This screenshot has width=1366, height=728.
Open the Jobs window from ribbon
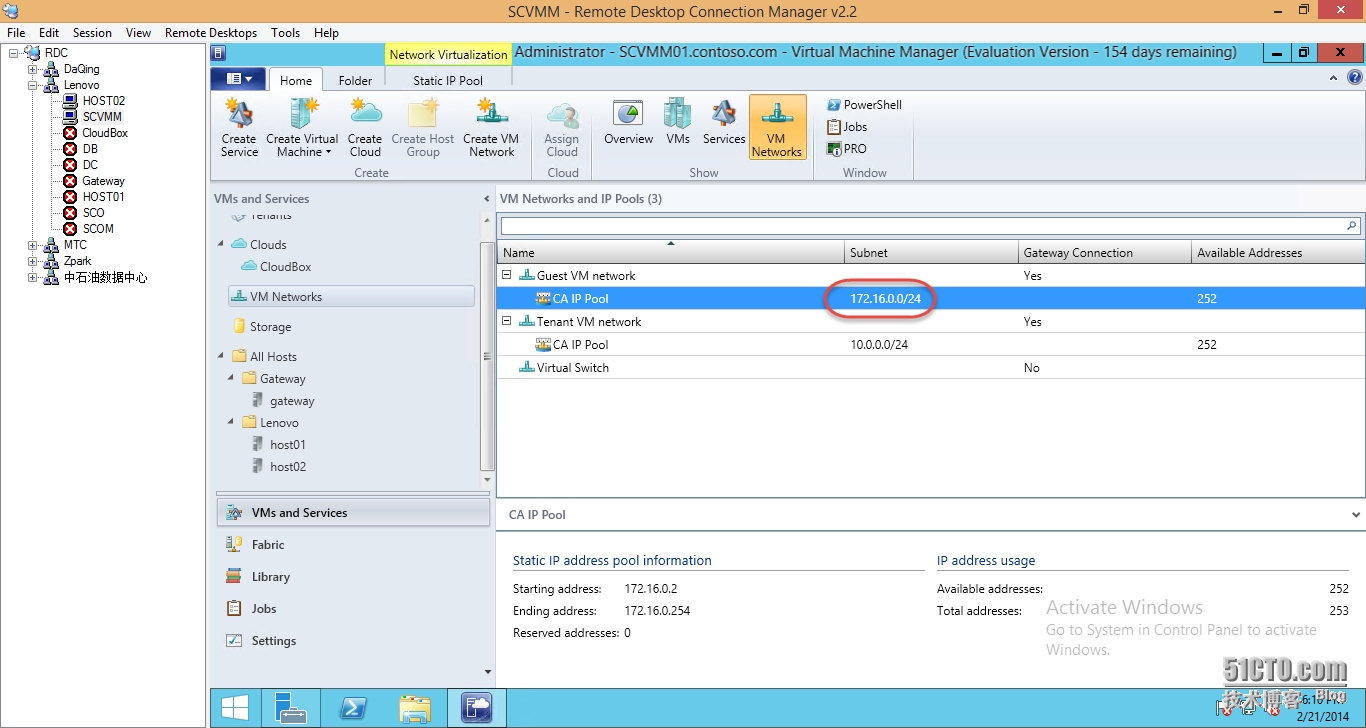coord(847,127)
